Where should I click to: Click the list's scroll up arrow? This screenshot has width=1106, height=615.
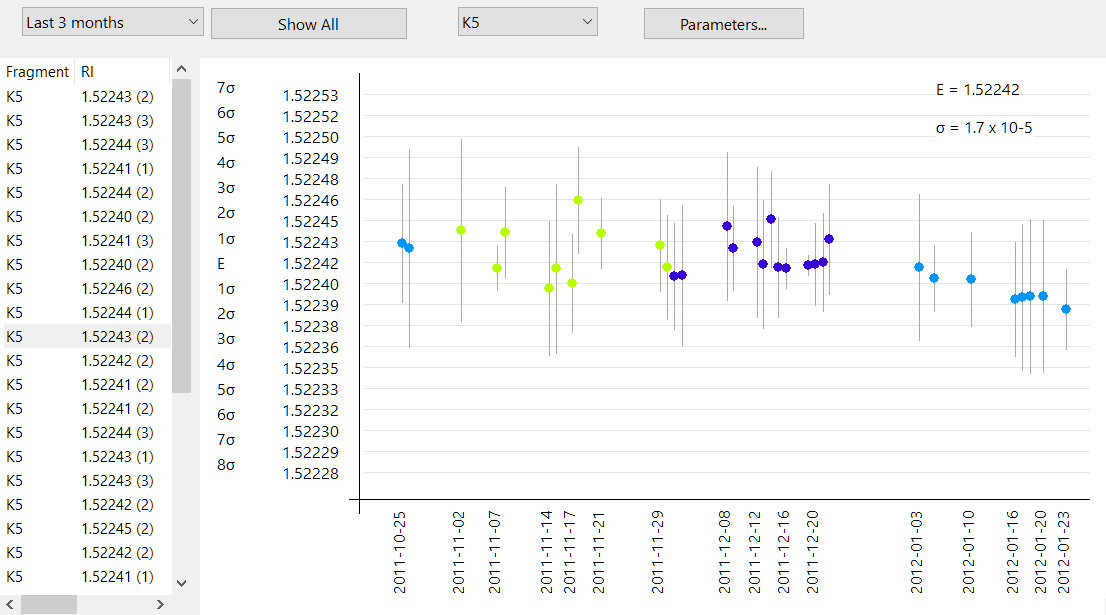181,69
